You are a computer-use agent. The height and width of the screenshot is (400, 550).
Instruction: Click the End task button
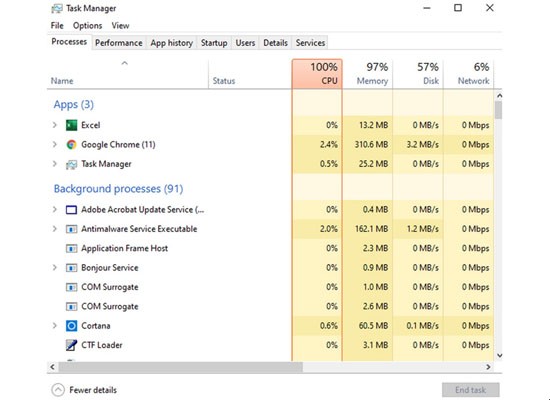tap(470, 390)
